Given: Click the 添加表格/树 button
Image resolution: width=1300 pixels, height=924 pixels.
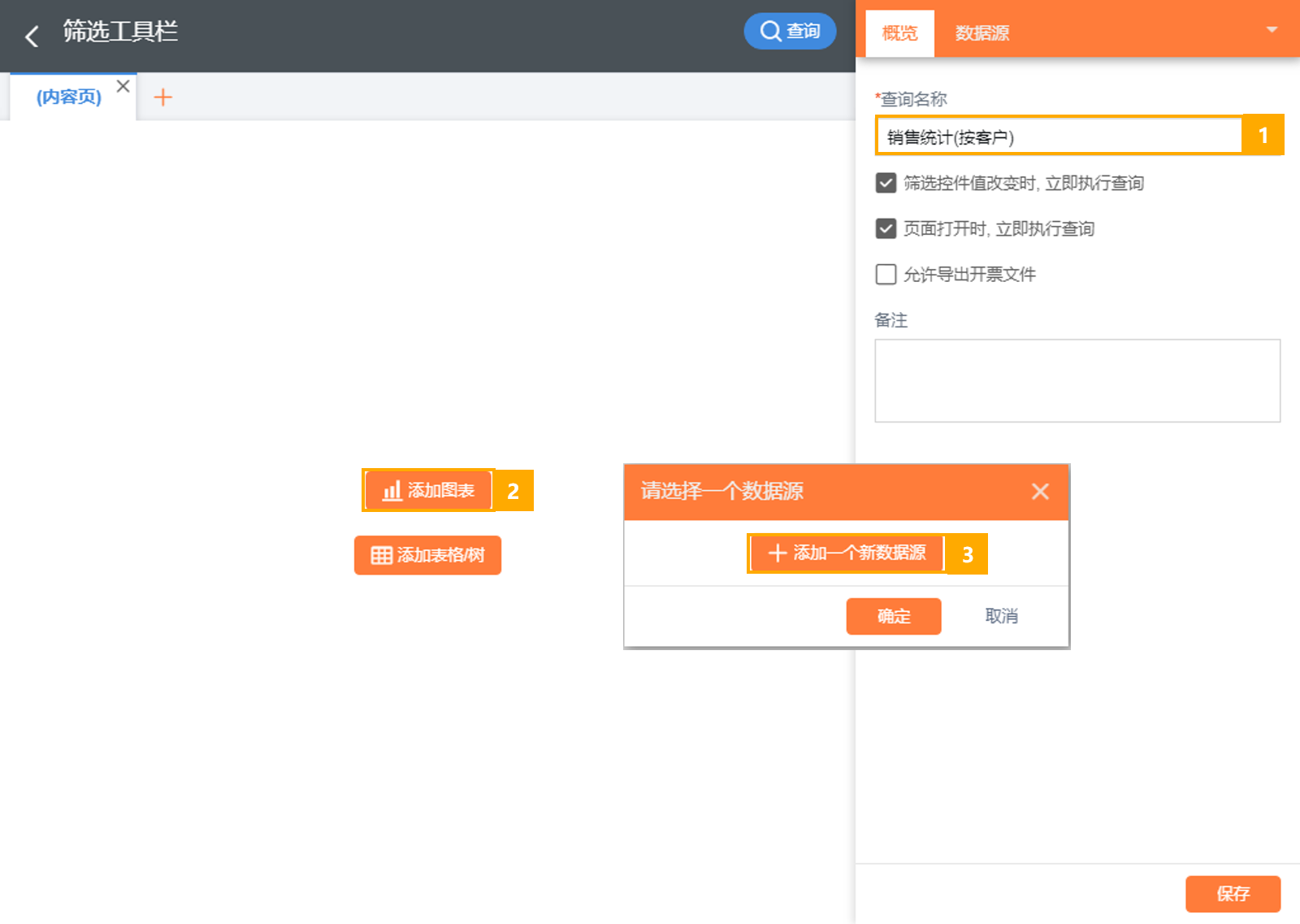Looking at the screenshot, I should point(427,555).
